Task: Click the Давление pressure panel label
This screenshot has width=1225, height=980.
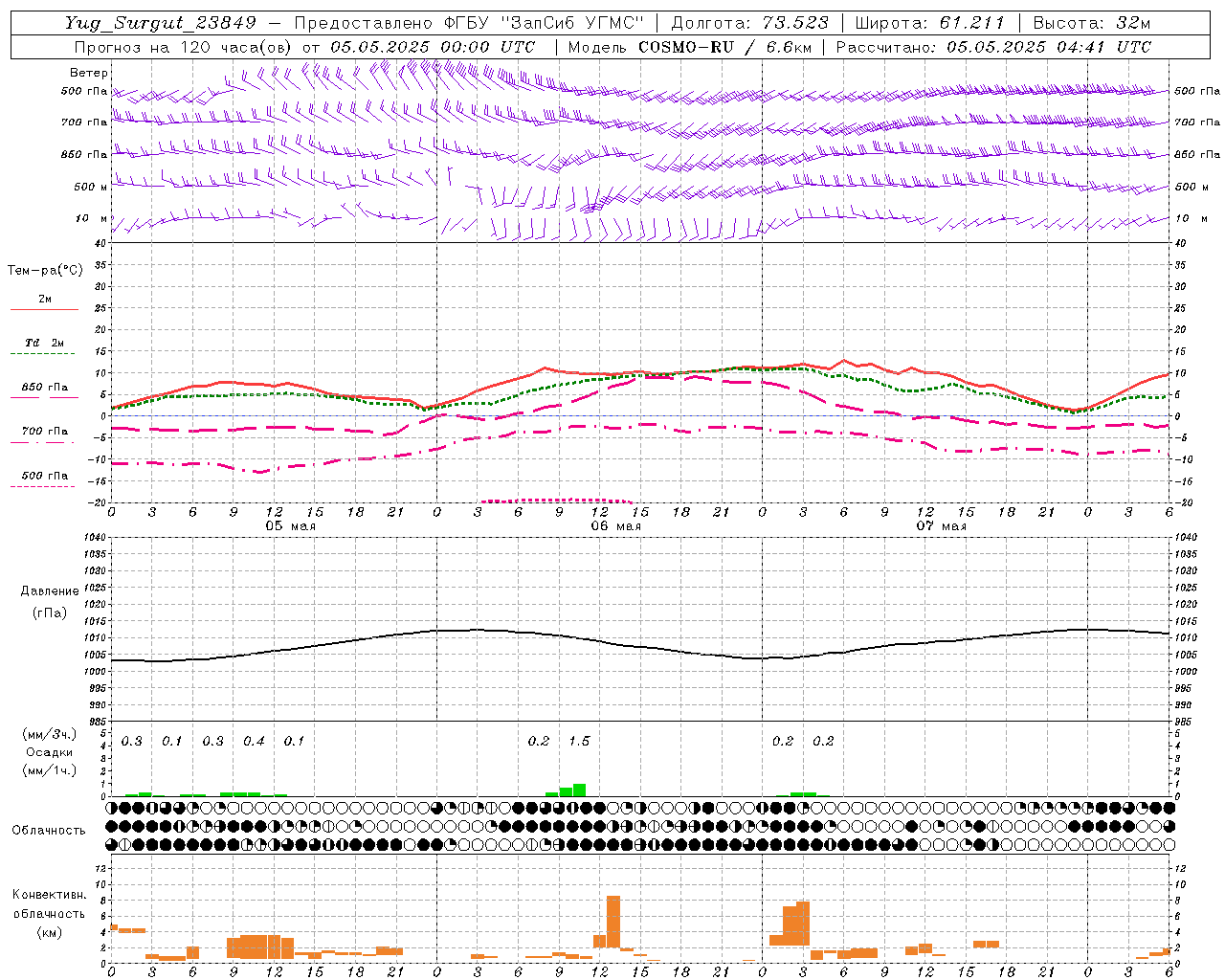Action: tap(50, 591)
